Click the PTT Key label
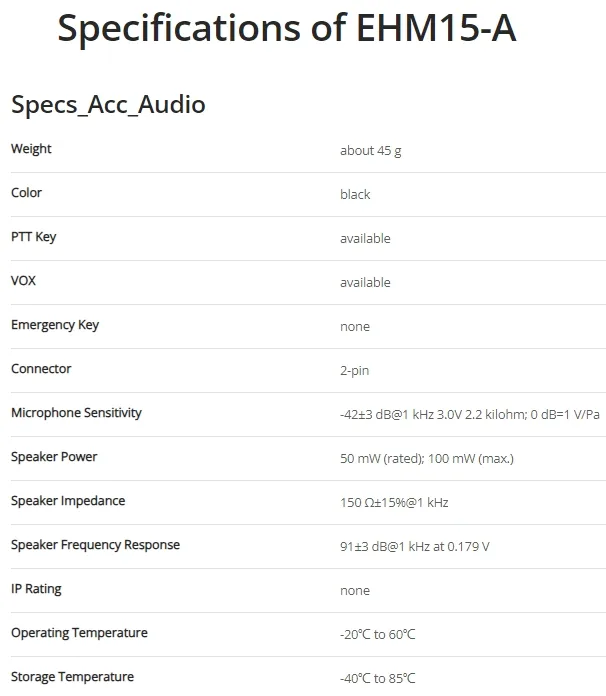Screen dimensions: 606x696 (x=34, y=237)
